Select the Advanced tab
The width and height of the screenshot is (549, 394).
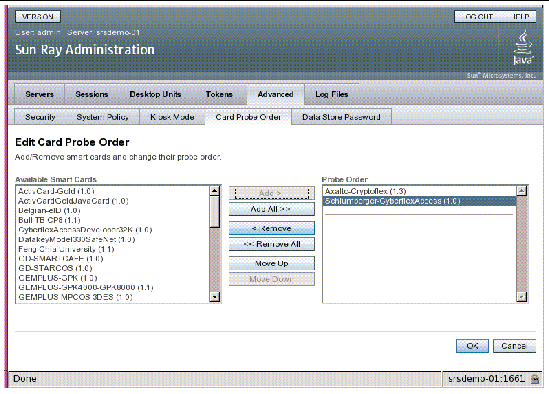(x=276, y=94)
